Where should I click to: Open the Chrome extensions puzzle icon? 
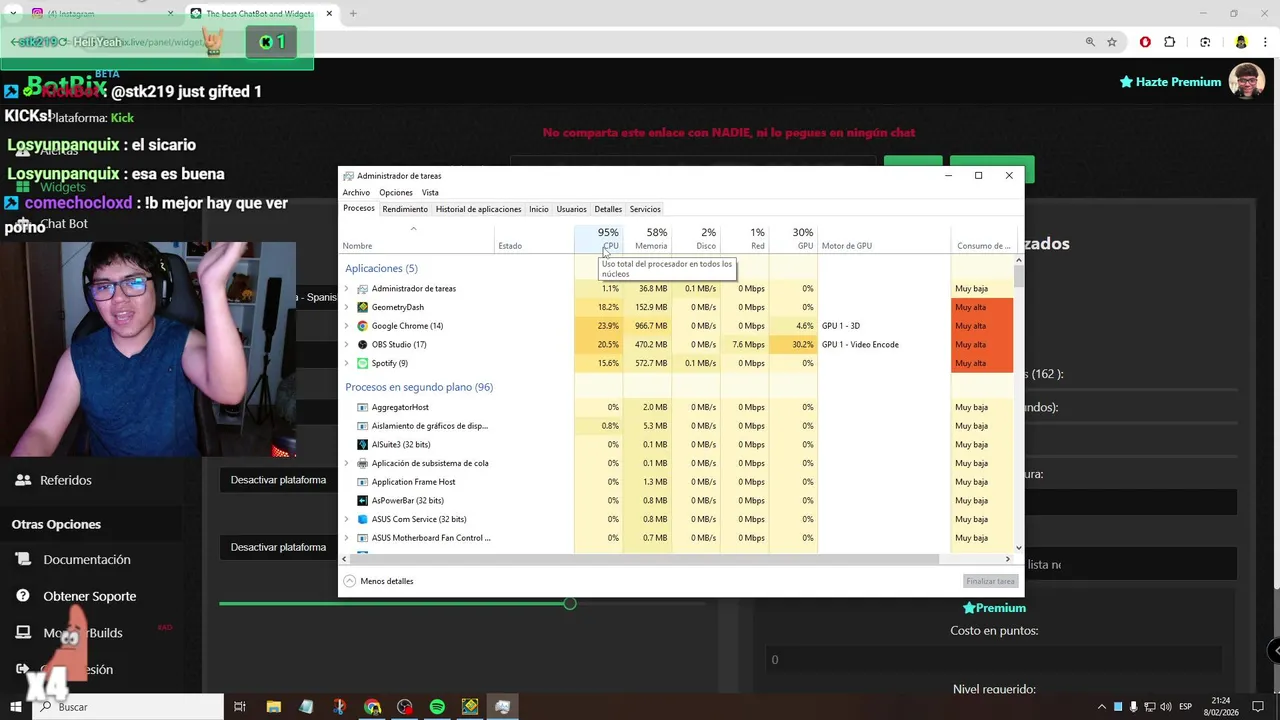pos(1170,42)
